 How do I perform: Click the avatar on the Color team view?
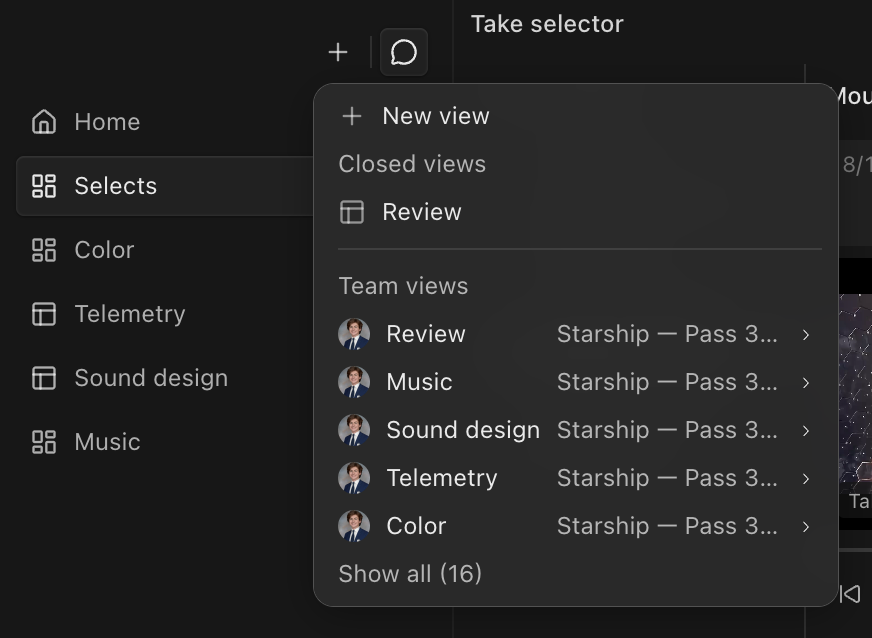(354, 526)
